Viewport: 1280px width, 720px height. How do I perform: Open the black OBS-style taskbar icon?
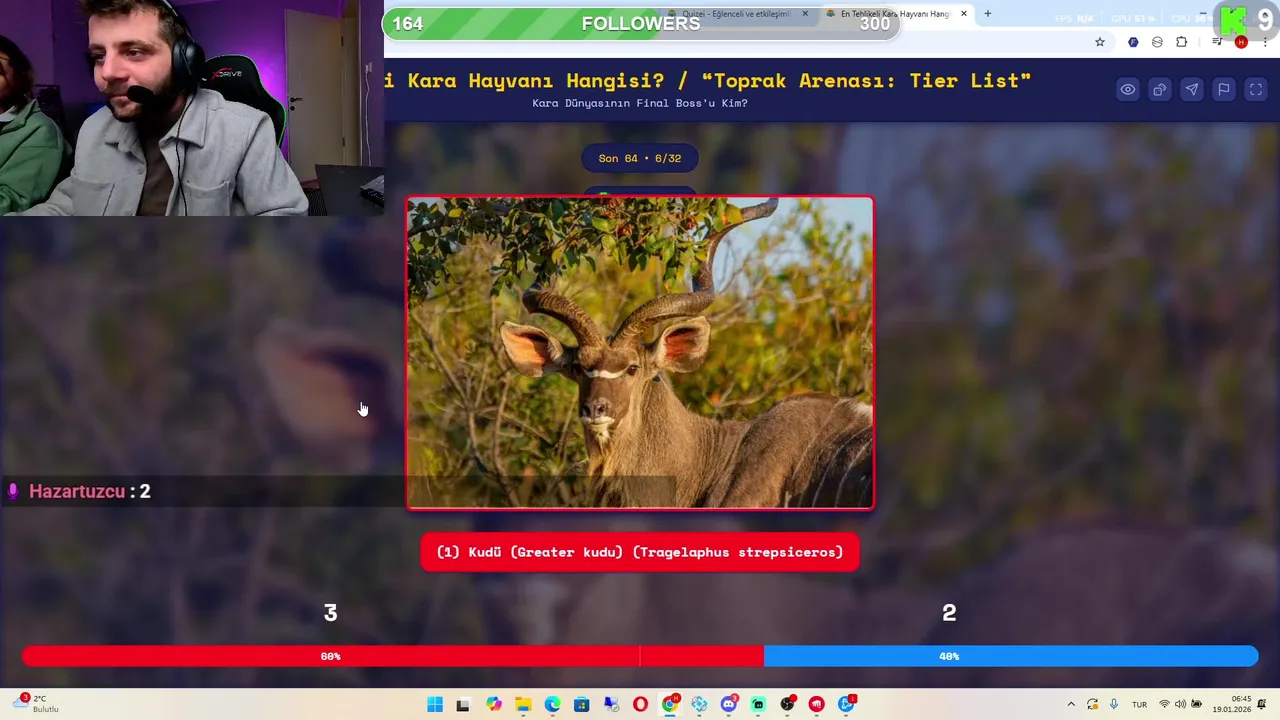click(x=788, y=705)
